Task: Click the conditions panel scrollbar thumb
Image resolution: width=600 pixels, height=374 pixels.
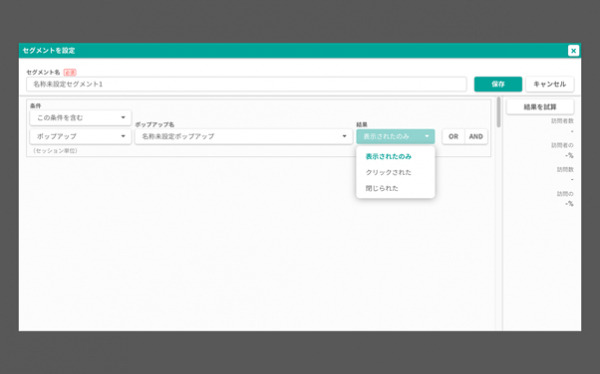Action: click(498, 112)
